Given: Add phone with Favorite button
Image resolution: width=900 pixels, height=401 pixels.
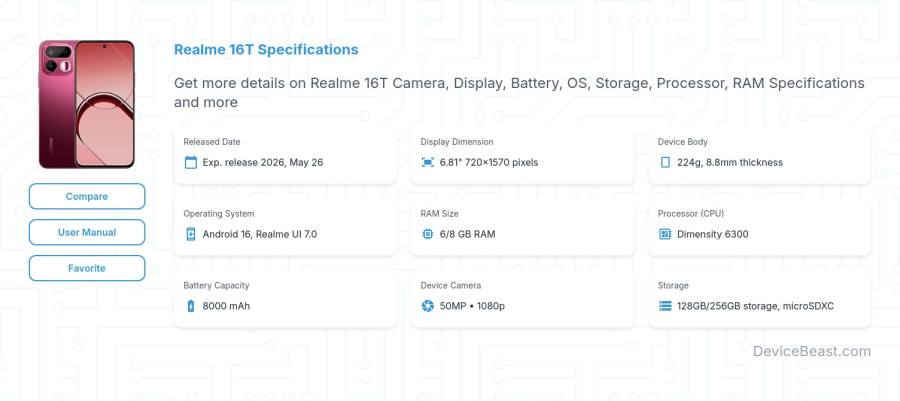Looking at the screenshot, I should [87, 268].
